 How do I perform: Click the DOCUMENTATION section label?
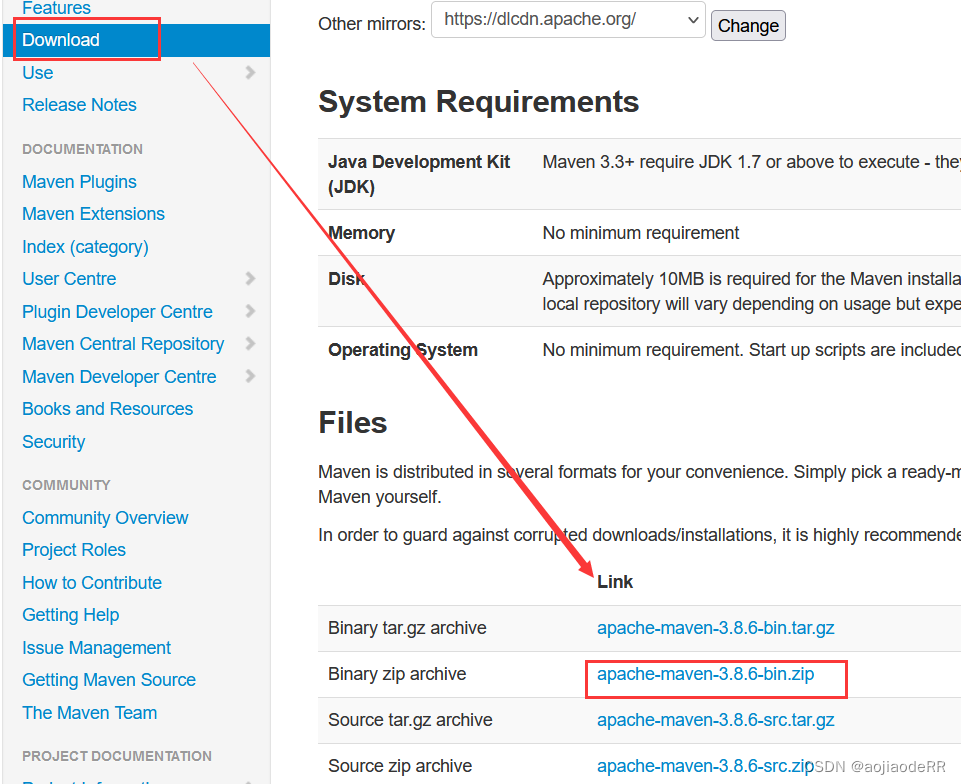[x=82, y=149]
